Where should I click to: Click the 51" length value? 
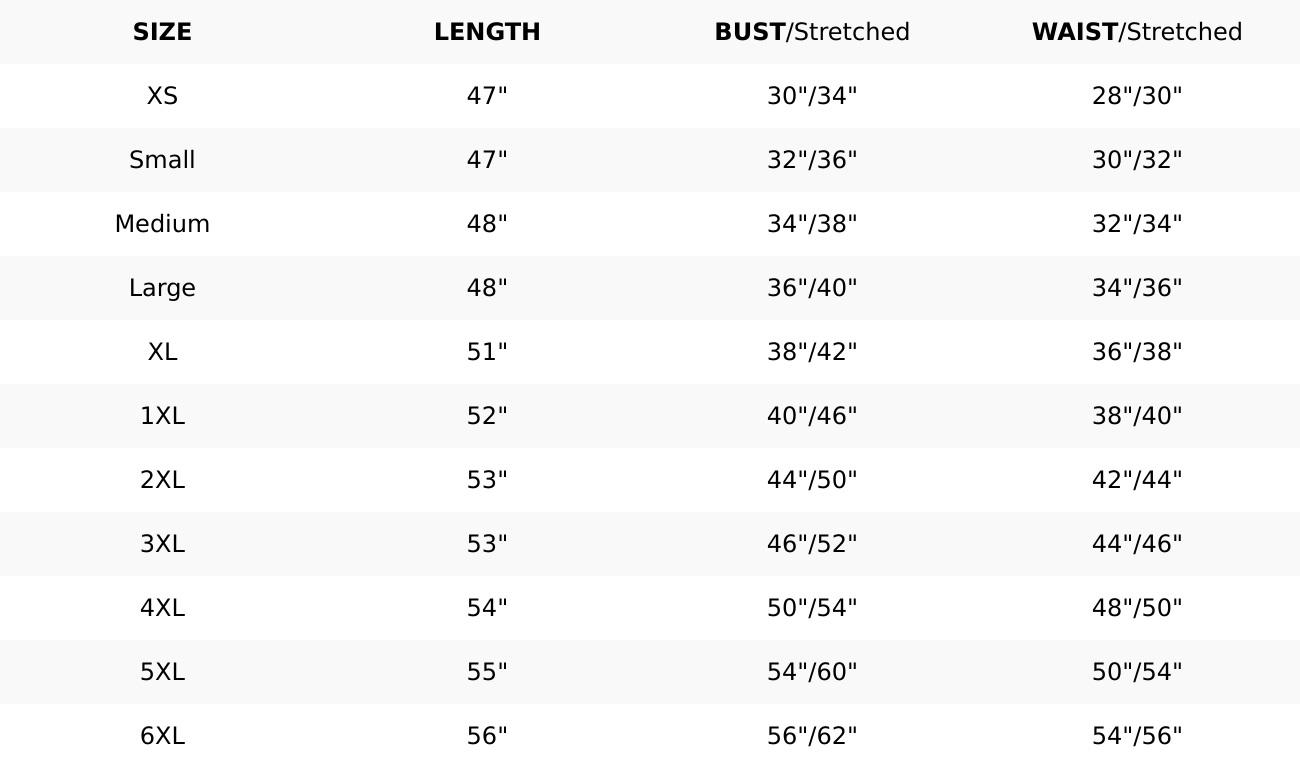(487, 352)
